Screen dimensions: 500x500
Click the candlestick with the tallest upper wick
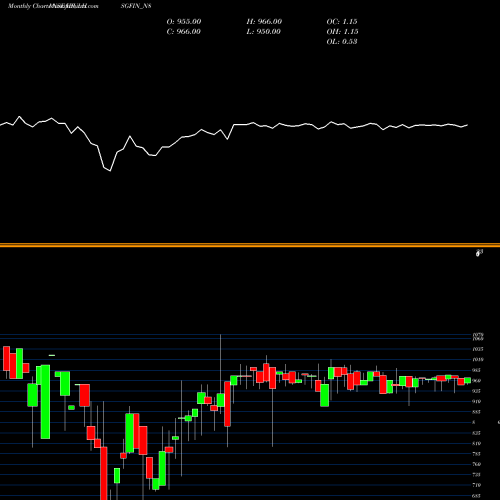point(221,400)
